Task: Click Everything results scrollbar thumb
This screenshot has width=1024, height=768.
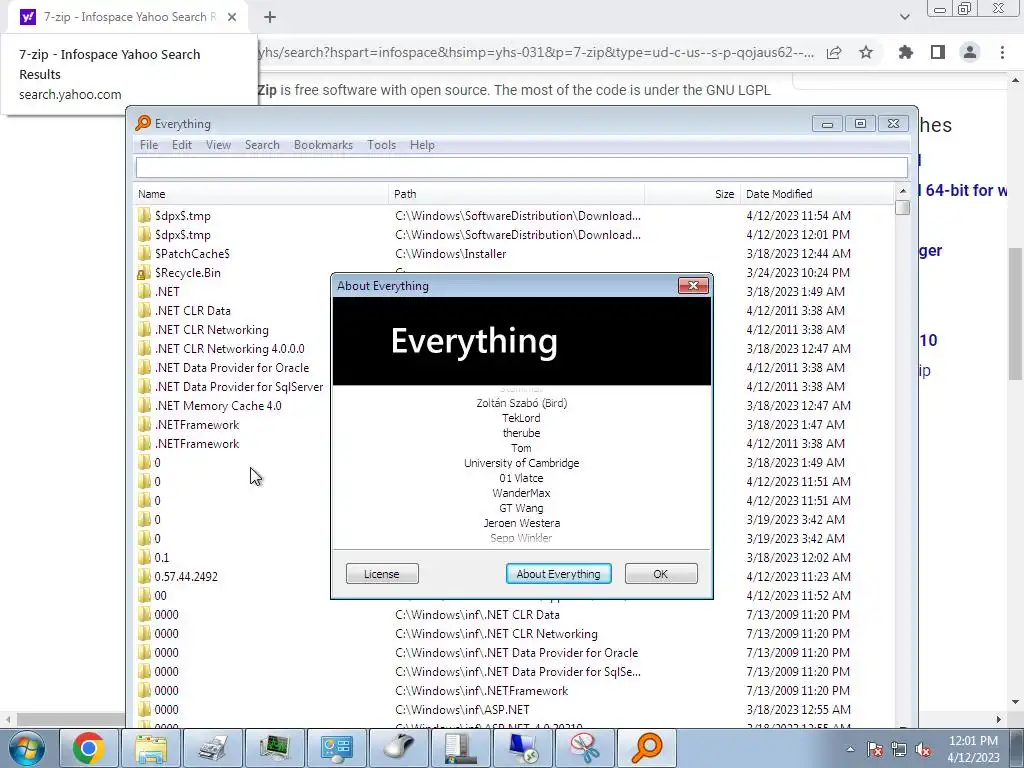Action: [903, 208]
